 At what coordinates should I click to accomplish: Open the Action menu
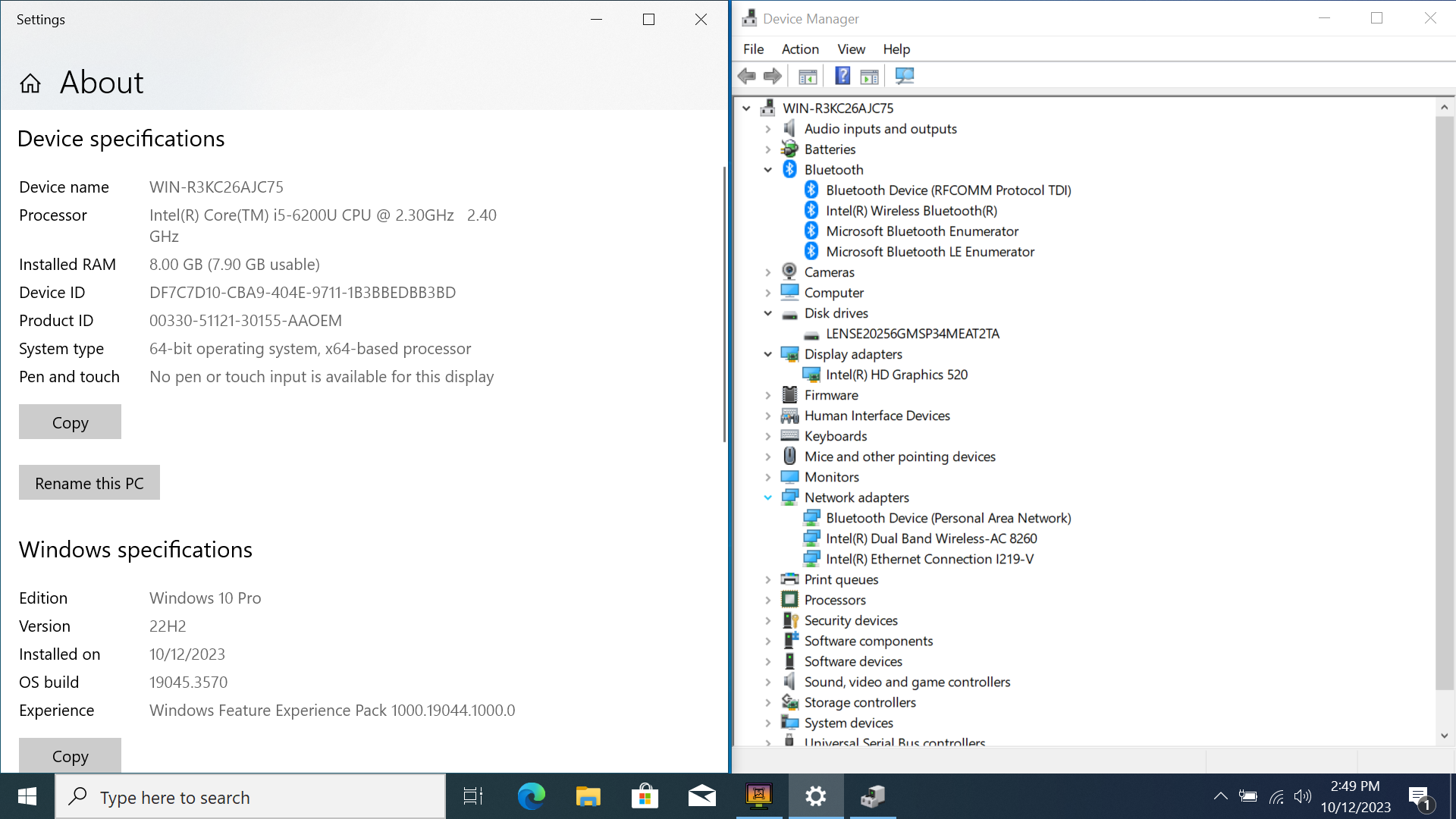coord(800,49)
